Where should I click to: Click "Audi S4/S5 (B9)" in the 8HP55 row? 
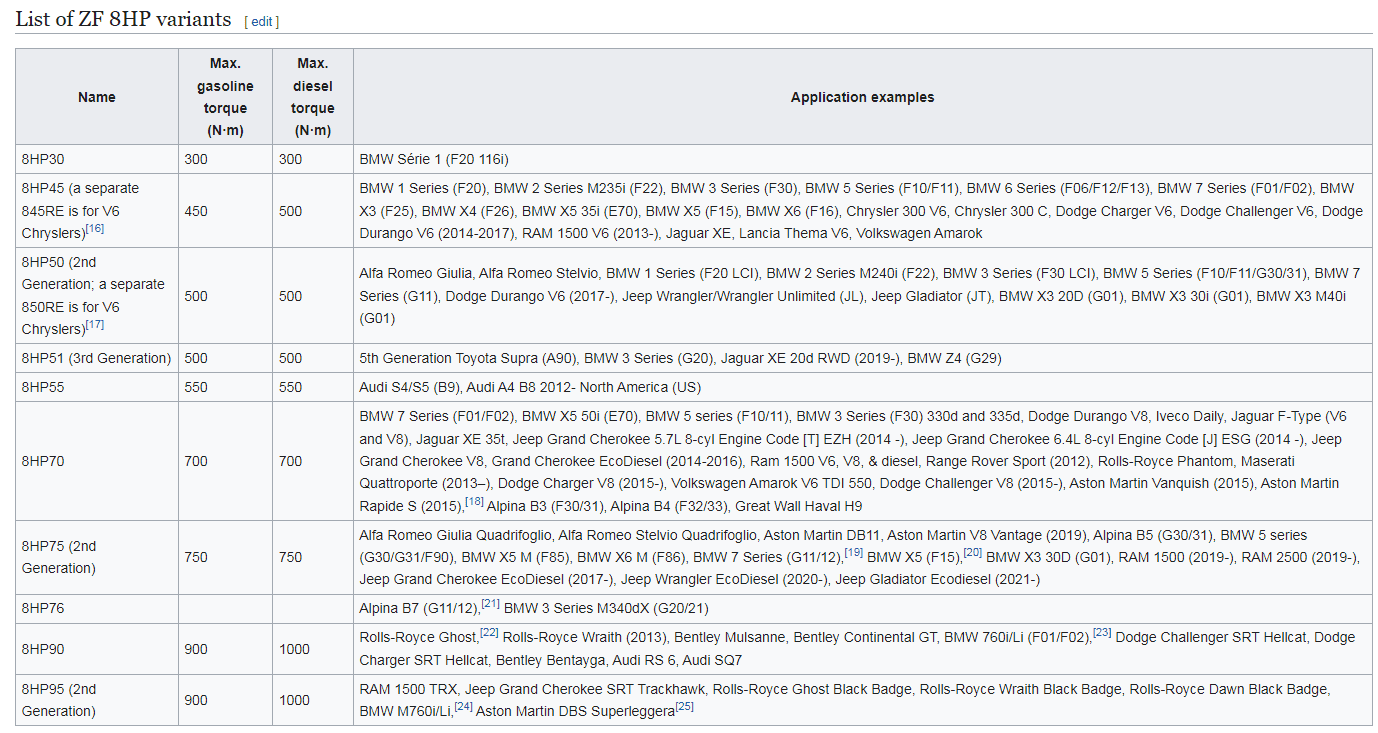point(411,387)
